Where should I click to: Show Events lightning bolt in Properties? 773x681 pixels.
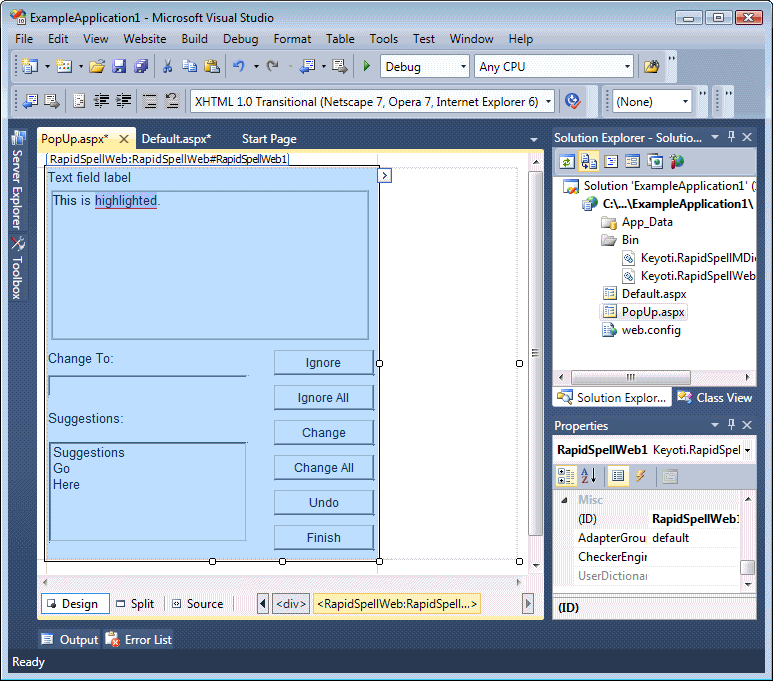click(640, 476)
